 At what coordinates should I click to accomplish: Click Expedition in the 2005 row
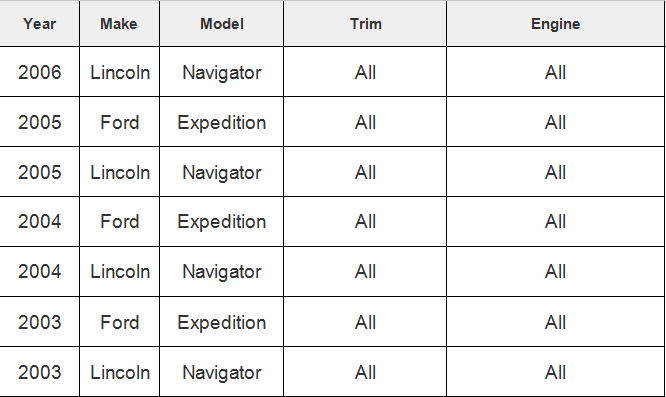coord(222,122)
